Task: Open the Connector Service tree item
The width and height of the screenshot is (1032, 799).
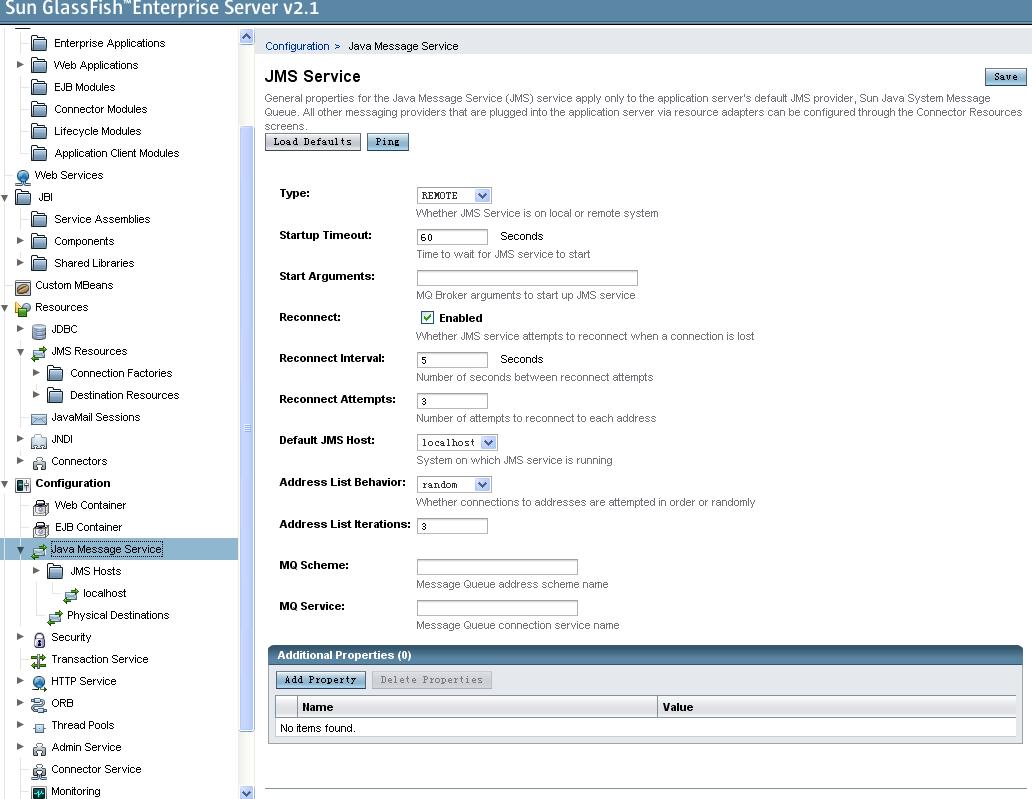Action: tap(96, 769)
